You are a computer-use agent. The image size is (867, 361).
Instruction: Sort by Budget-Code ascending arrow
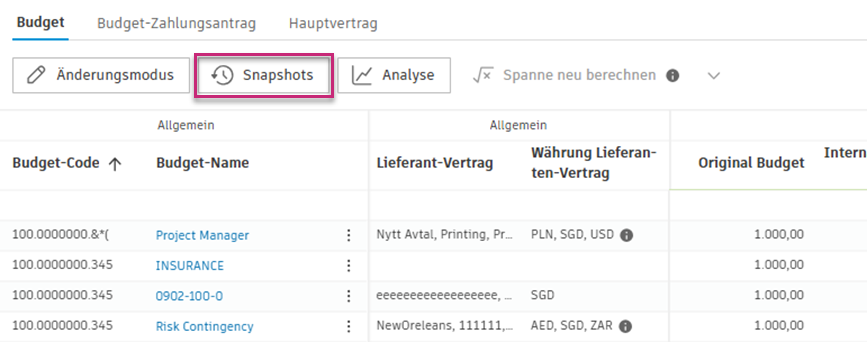pyautogui.click(x=115, y=163)
